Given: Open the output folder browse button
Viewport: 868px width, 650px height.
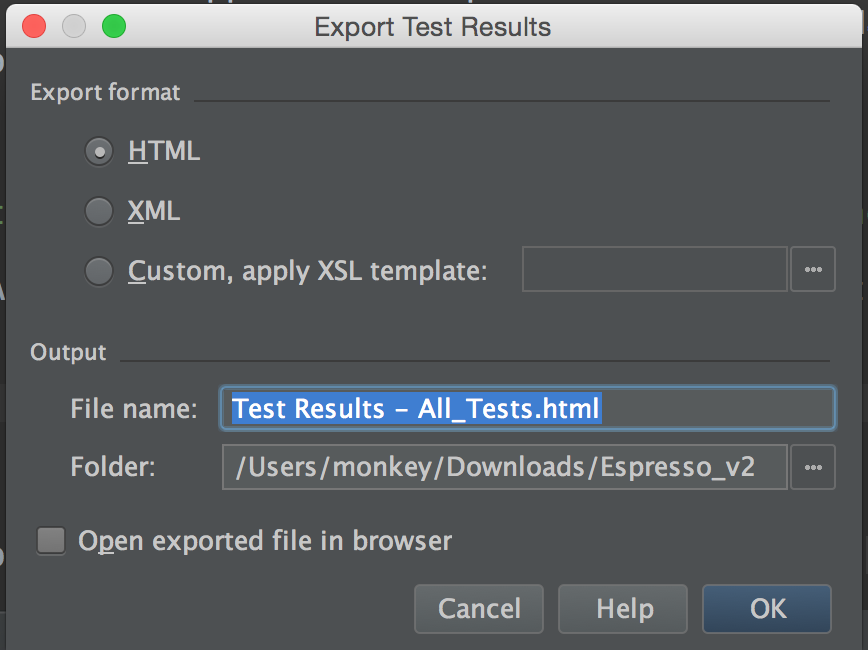Looking at the screenshot, I should pyautogui.click(x=812, y=467).
